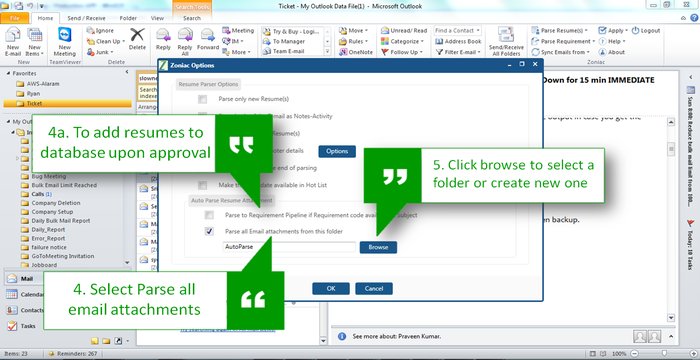Open the Ryan favorite folder
The width and height of the screenshot is (700, 360).
33,93
